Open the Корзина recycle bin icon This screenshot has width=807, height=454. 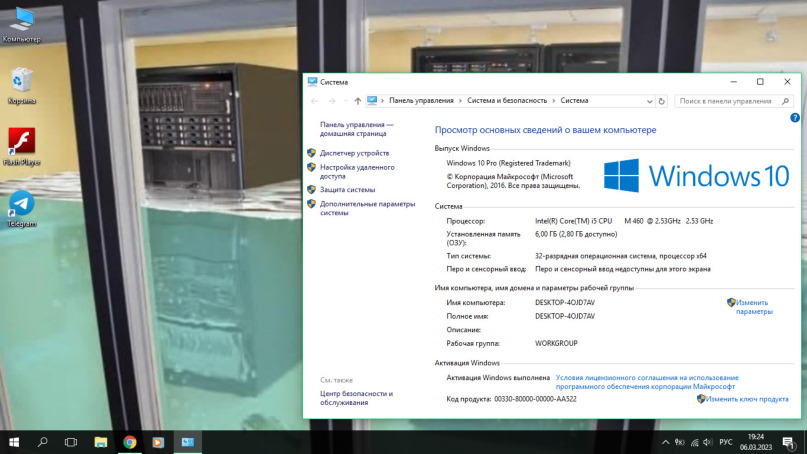22,86
